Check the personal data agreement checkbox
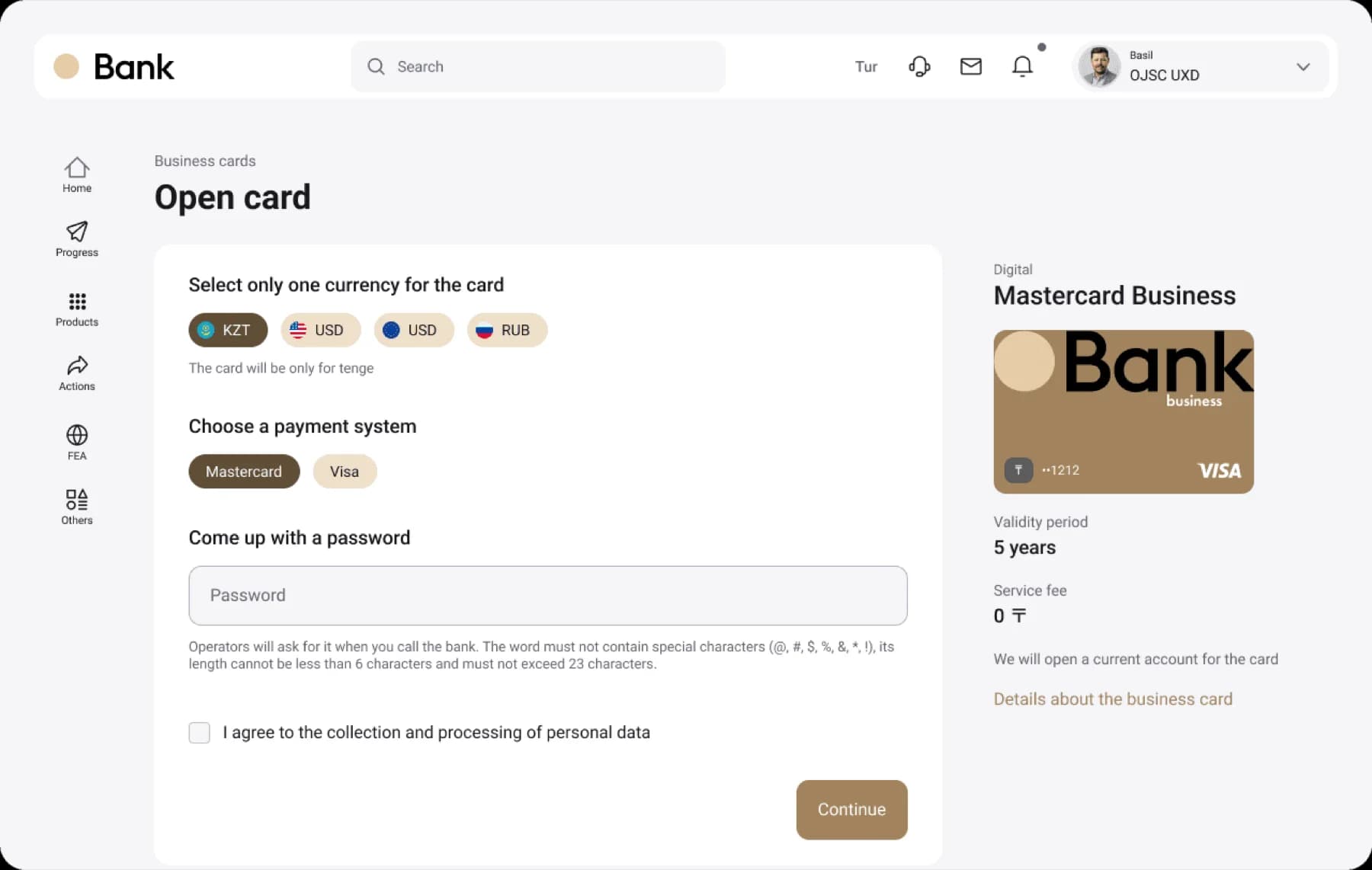 point(199,732)
